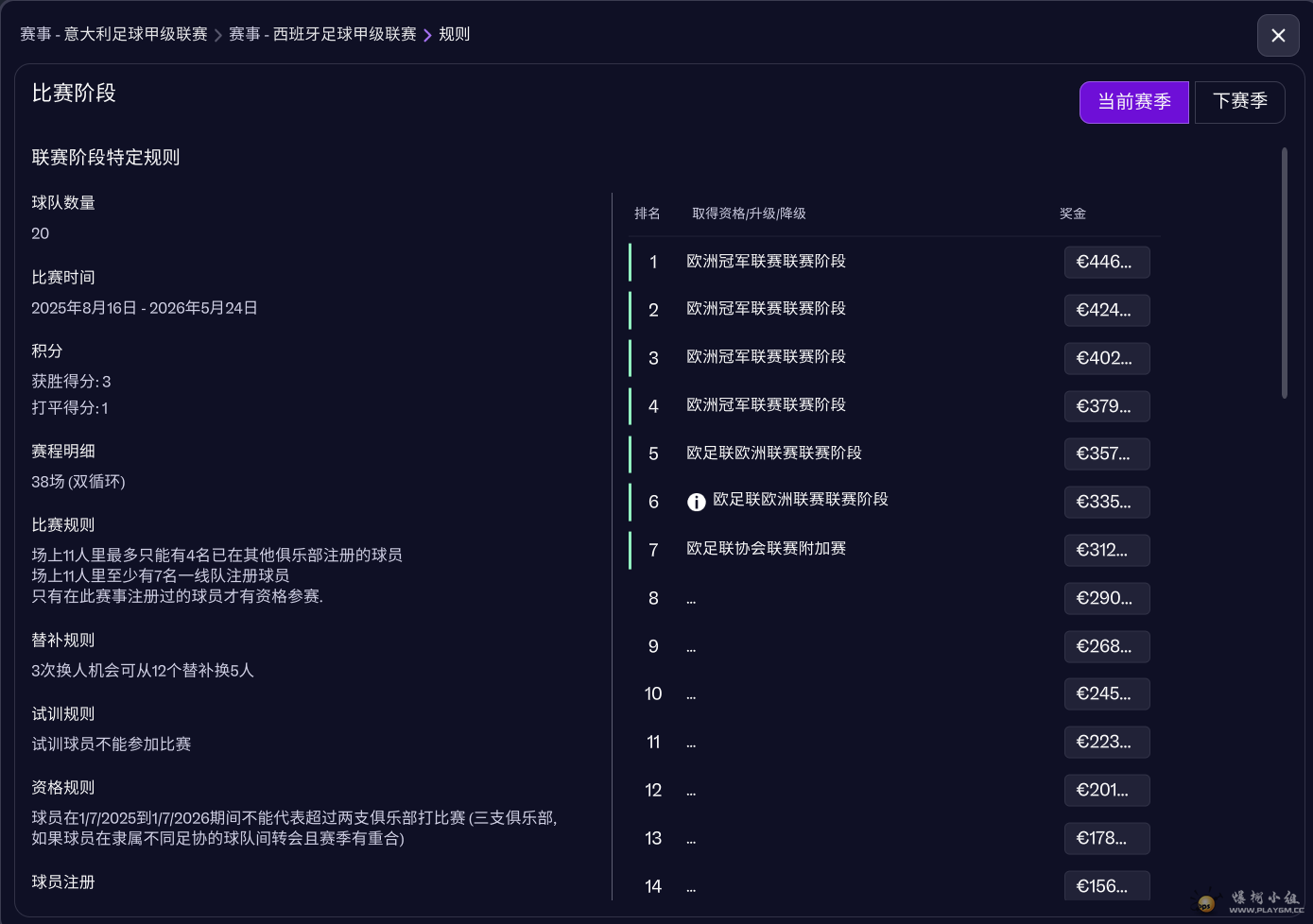Open 赛事 - 意大利足球甲级联赛 breadcrumb
Screen dimensions: 1313x924
tap(114, 34)
